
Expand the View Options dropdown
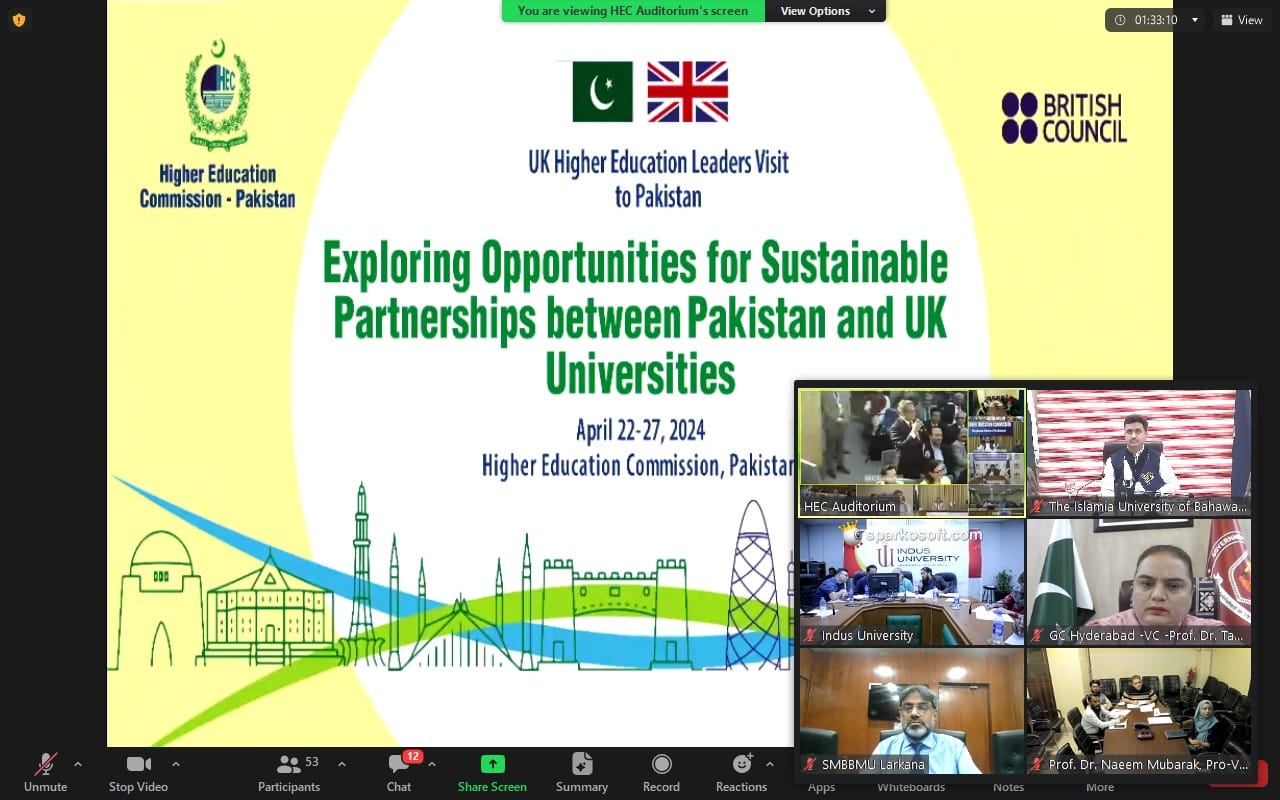(825, 11)
